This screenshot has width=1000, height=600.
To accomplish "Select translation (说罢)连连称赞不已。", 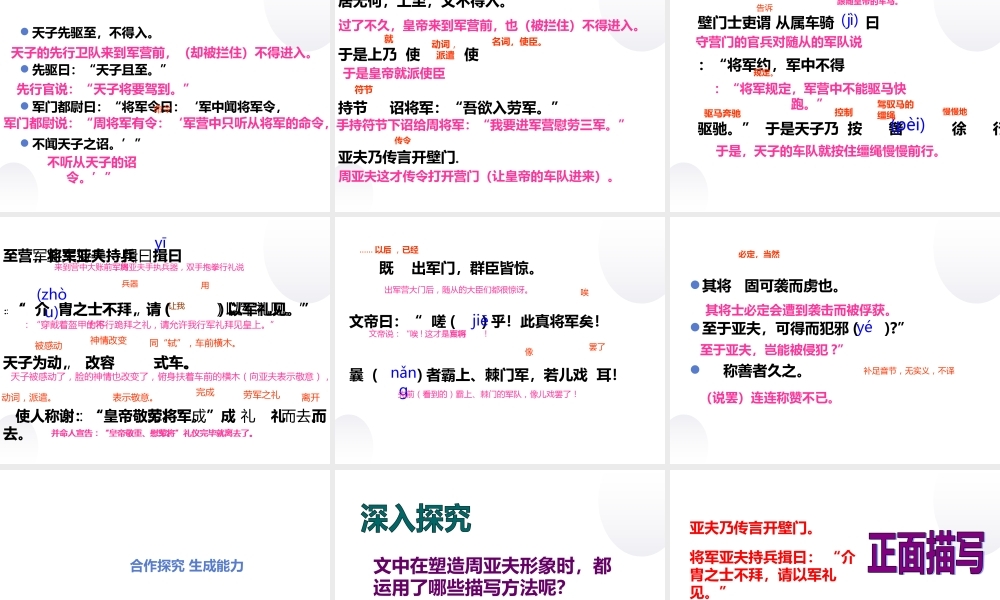I will (770, 398).
